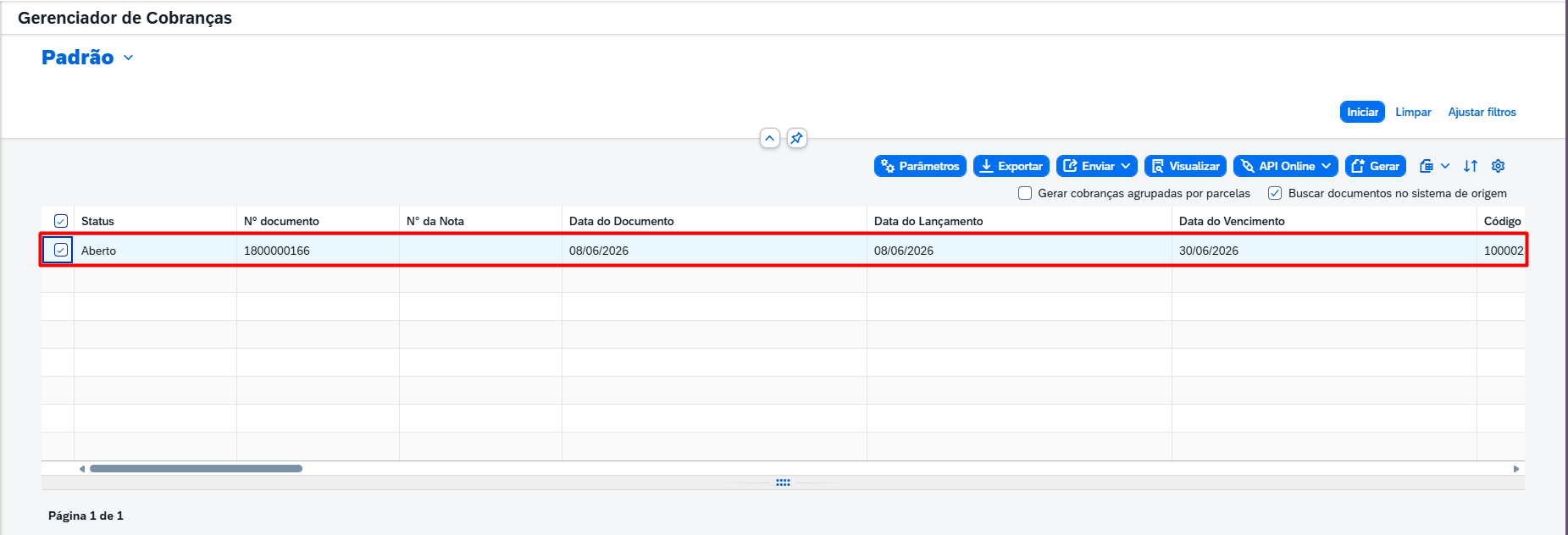Click the Nº documento column header
The height and width of the screenshot is (535, 1568).
[318, 221]
